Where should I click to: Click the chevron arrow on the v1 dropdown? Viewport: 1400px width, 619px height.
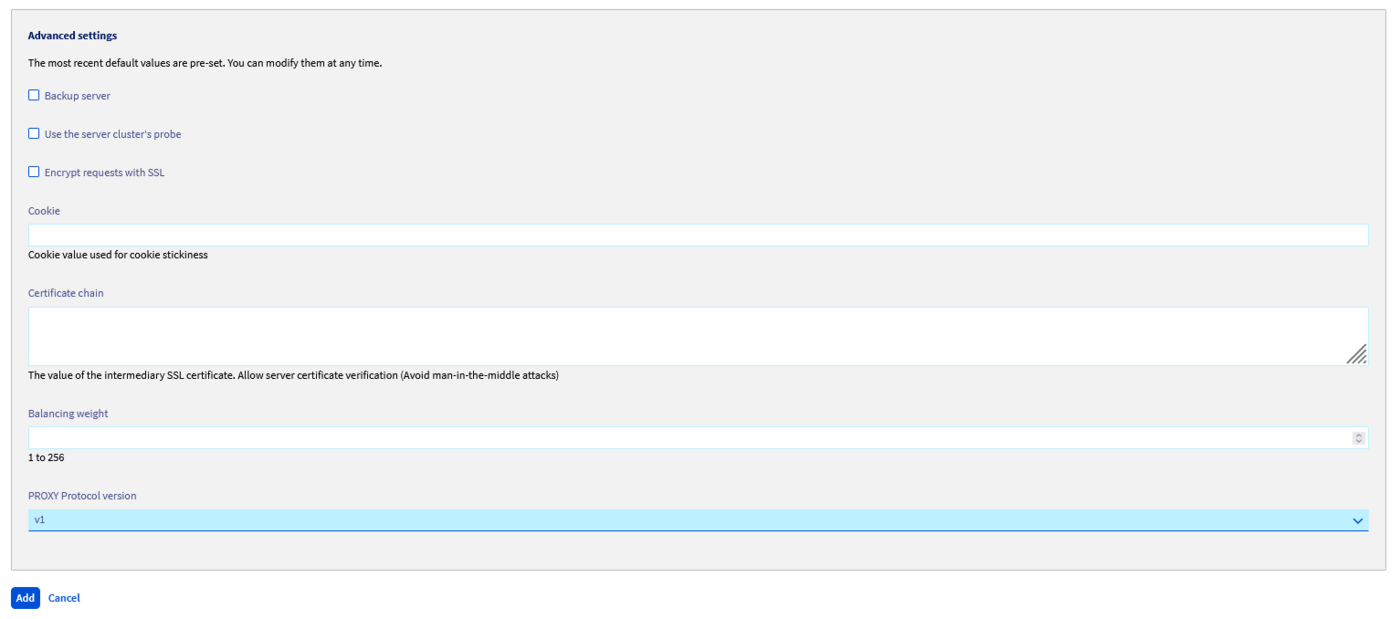click(1357, 521)
